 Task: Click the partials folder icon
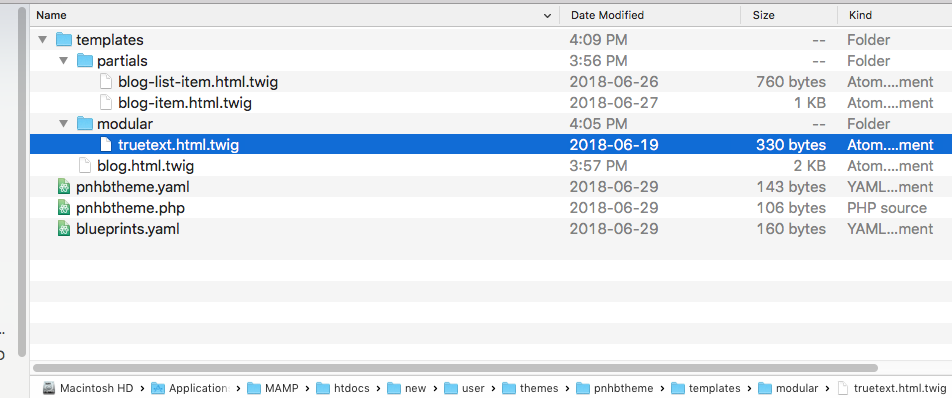[x=85, y=61]
